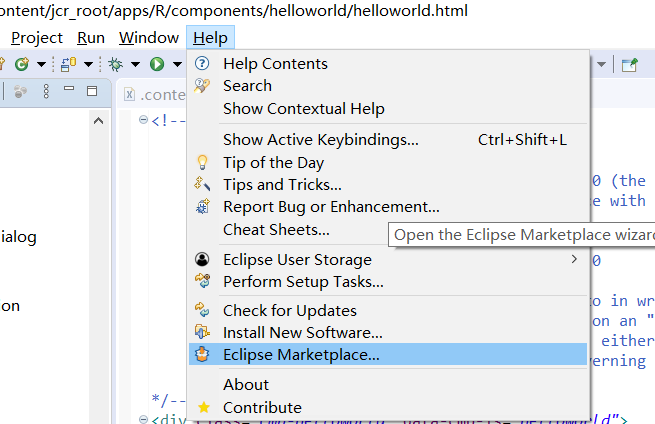Open the Window menu
The image size is (655, 424).
[149, 38]
